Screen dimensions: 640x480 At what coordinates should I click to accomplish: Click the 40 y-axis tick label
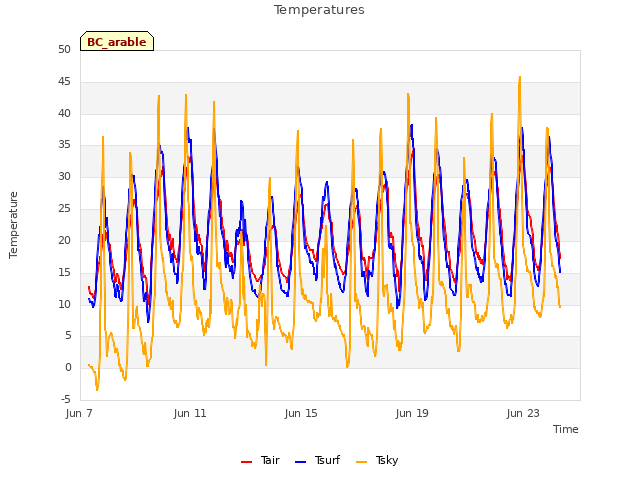[x=64, y=113]
